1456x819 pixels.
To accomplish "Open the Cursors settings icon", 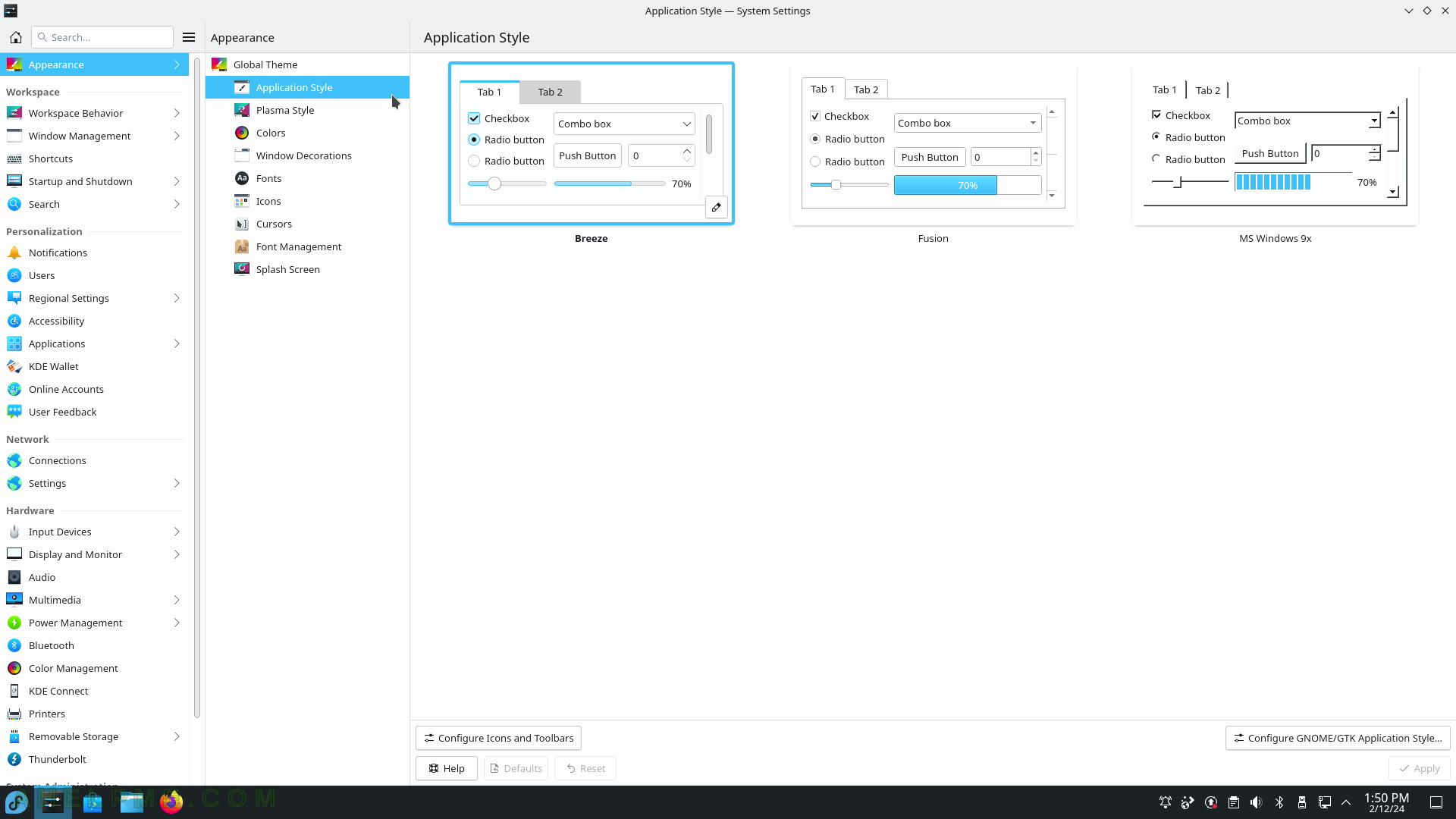I will [x=242, y=224].
